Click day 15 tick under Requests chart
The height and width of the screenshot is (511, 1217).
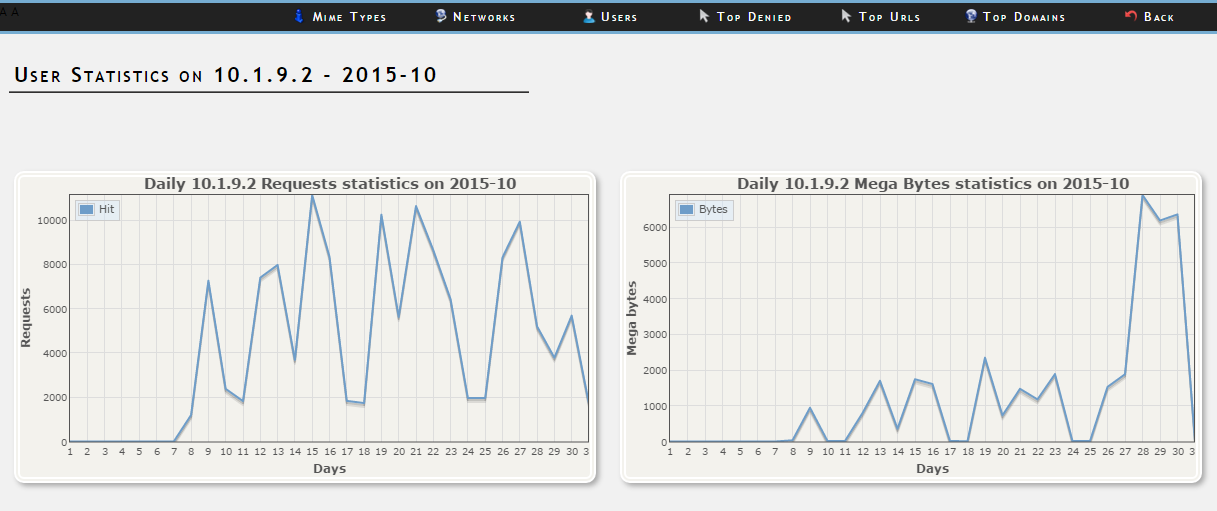(x=312, y=451)
